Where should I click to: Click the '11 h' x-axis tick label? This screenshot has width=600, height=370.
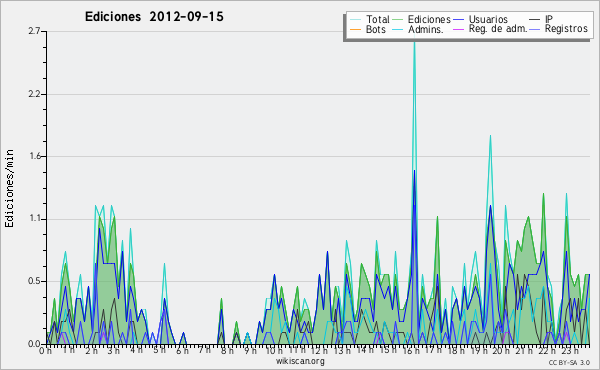[297, 350]
